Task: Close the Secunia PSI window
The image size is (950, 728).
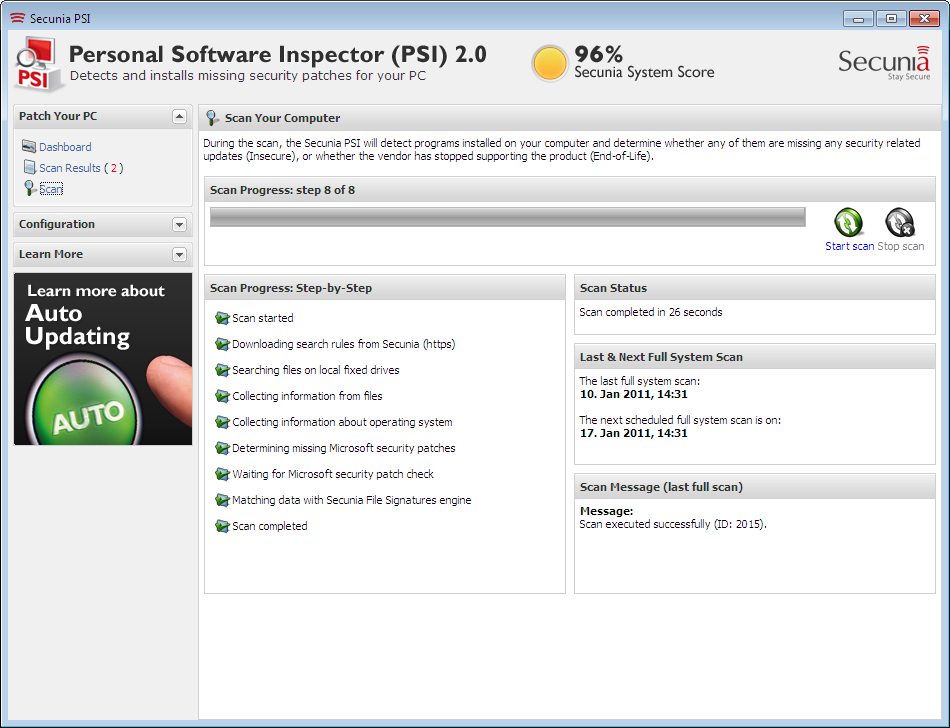Action: click(x=925, y=19)
